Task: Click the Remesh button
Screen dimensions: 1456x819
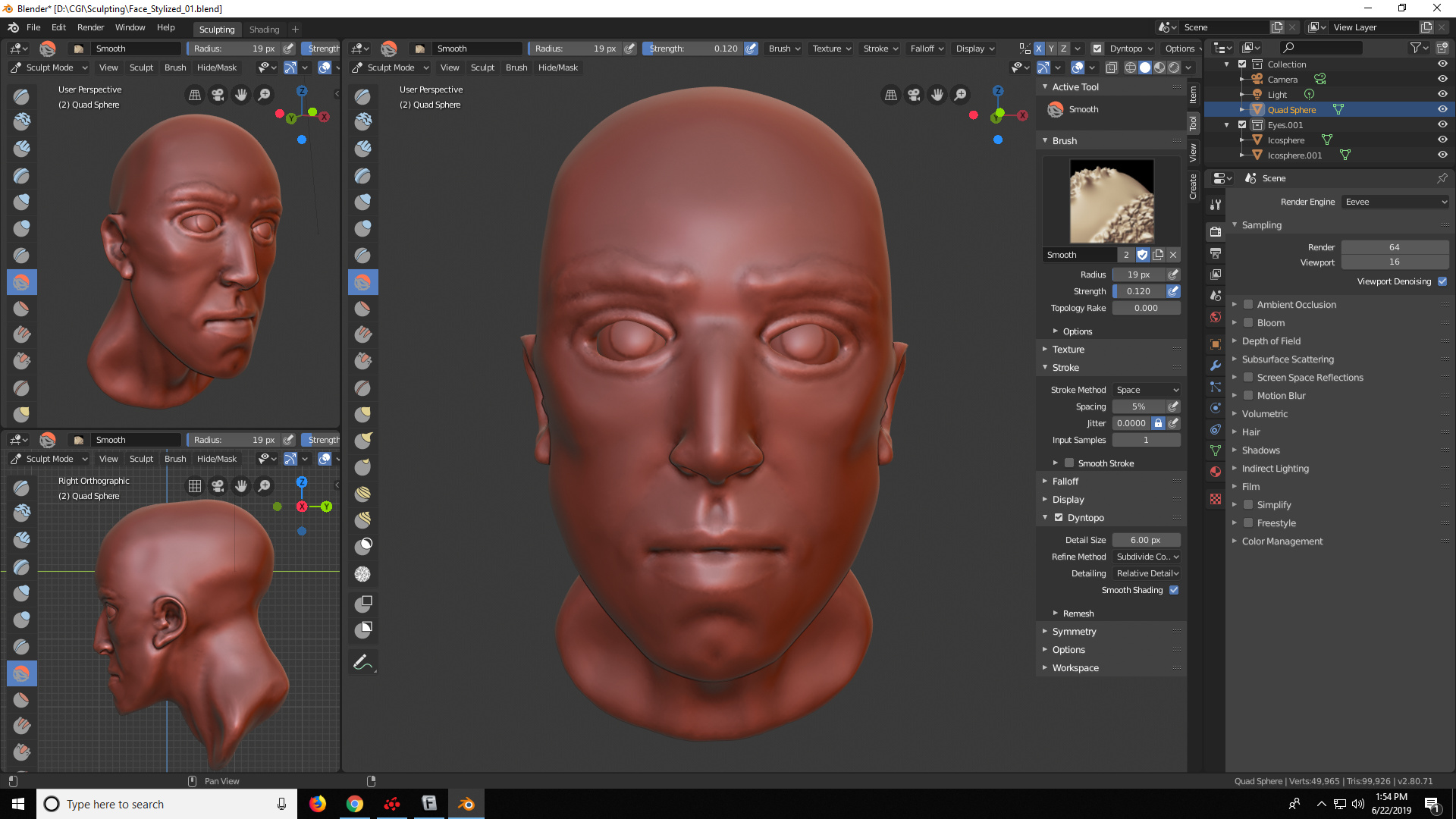Action: point(1079,613)
